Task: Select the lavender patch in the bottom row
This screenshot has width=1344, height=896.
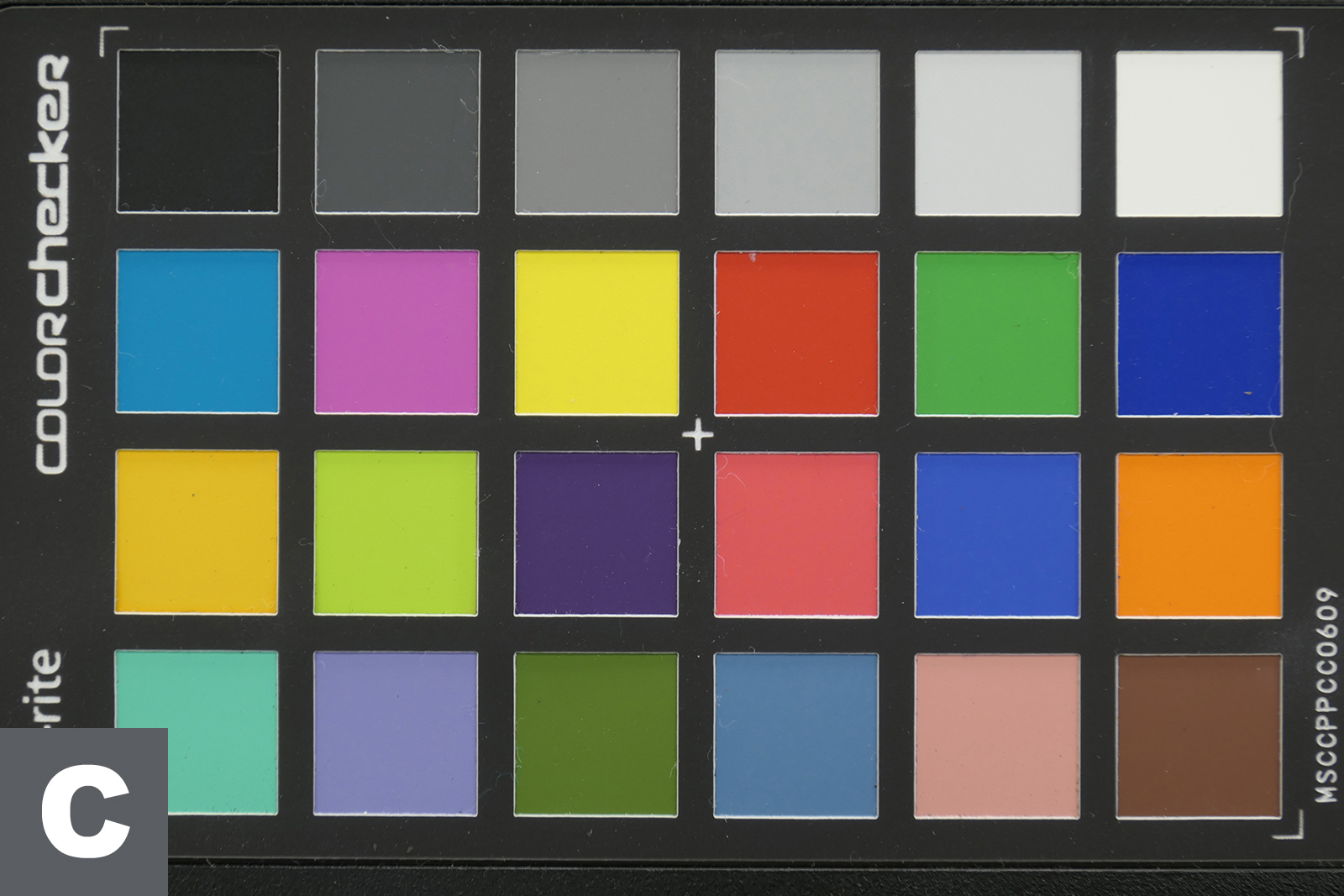Action: coord(396,734)
